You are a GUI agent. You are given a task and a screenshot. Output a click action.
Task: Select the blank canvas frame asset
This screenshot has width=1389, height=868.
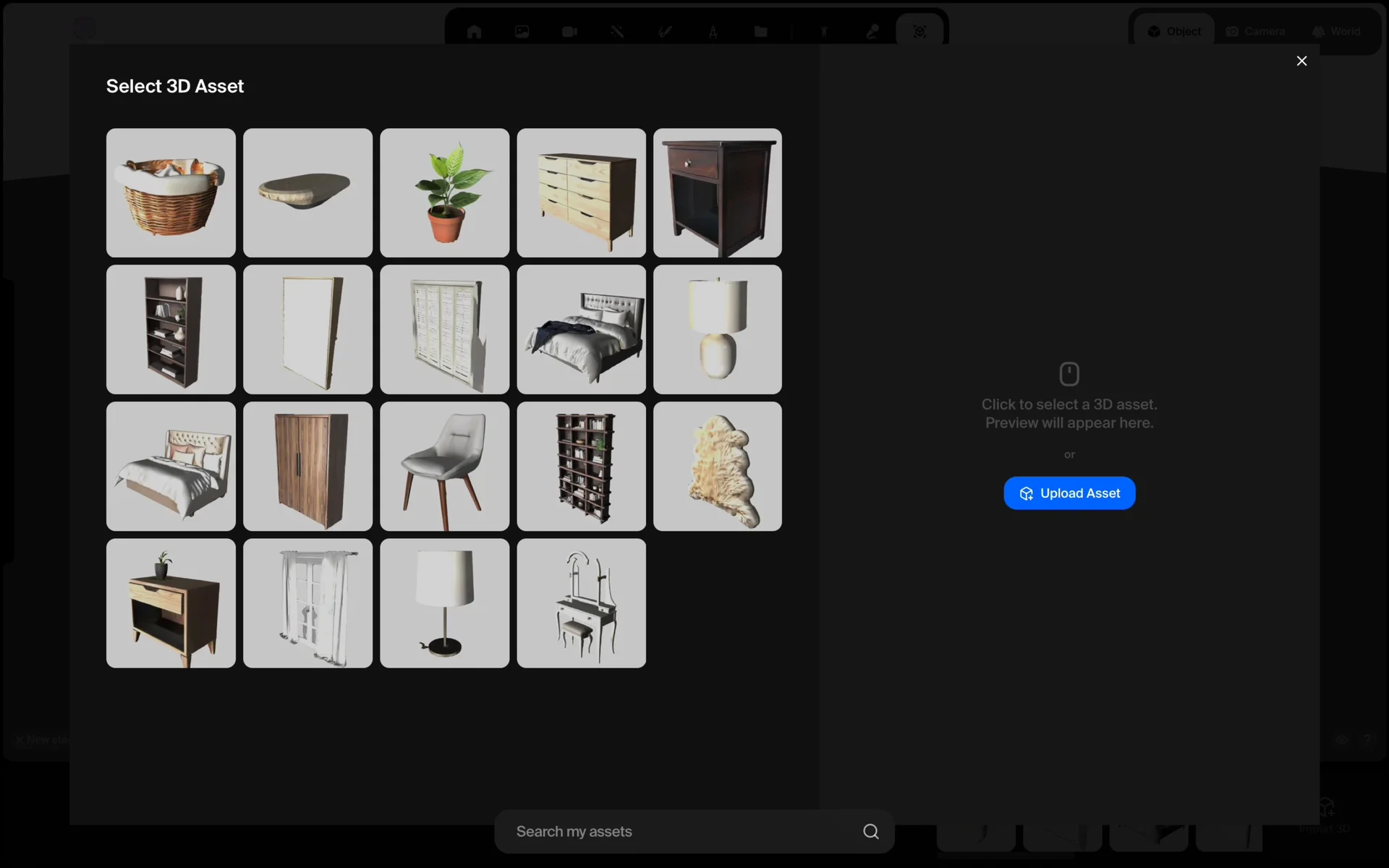point(307,329)
